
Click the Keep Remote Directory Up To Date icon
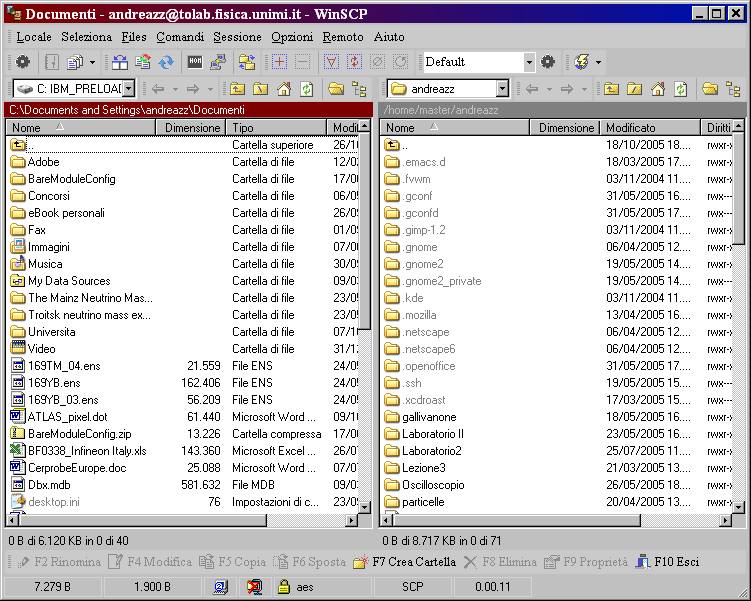click(x=143, y=62)
